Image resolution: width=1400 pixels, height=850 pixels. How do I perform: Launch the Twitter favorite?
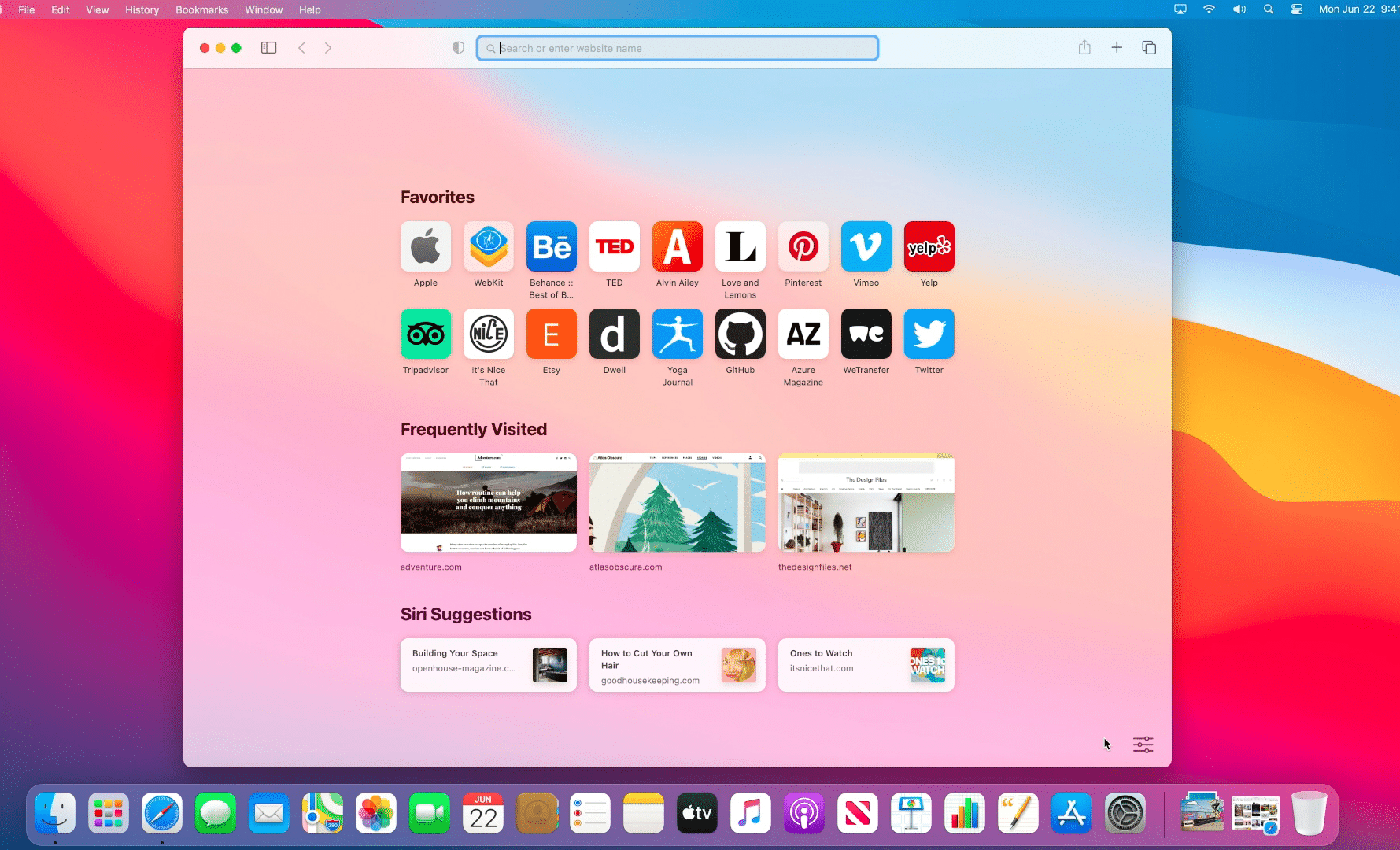(x=929, y=334)
